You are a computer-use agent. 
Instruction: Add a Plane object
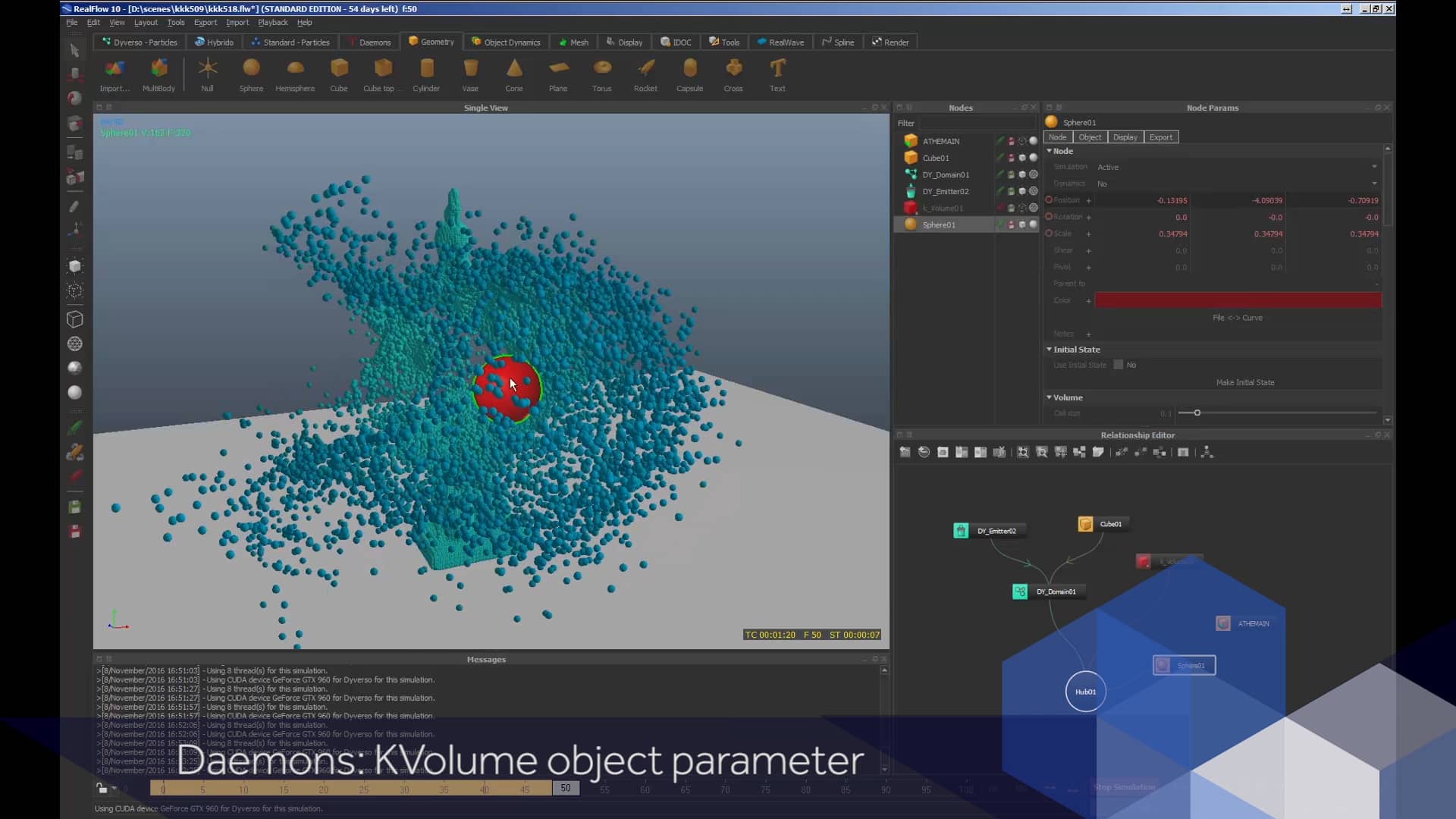tap(558, 75)
